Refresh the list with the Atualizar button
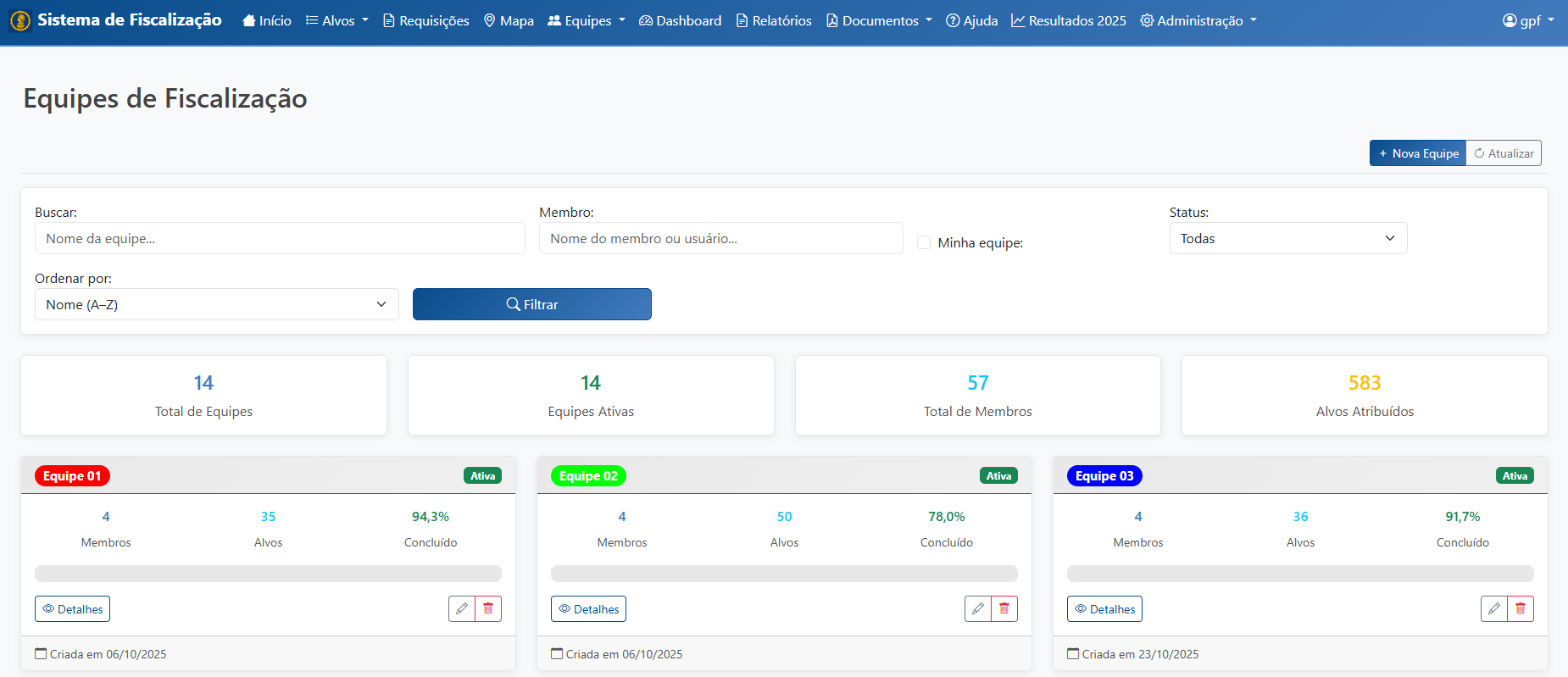1568x677 pixels. (x=1504, y=153)
